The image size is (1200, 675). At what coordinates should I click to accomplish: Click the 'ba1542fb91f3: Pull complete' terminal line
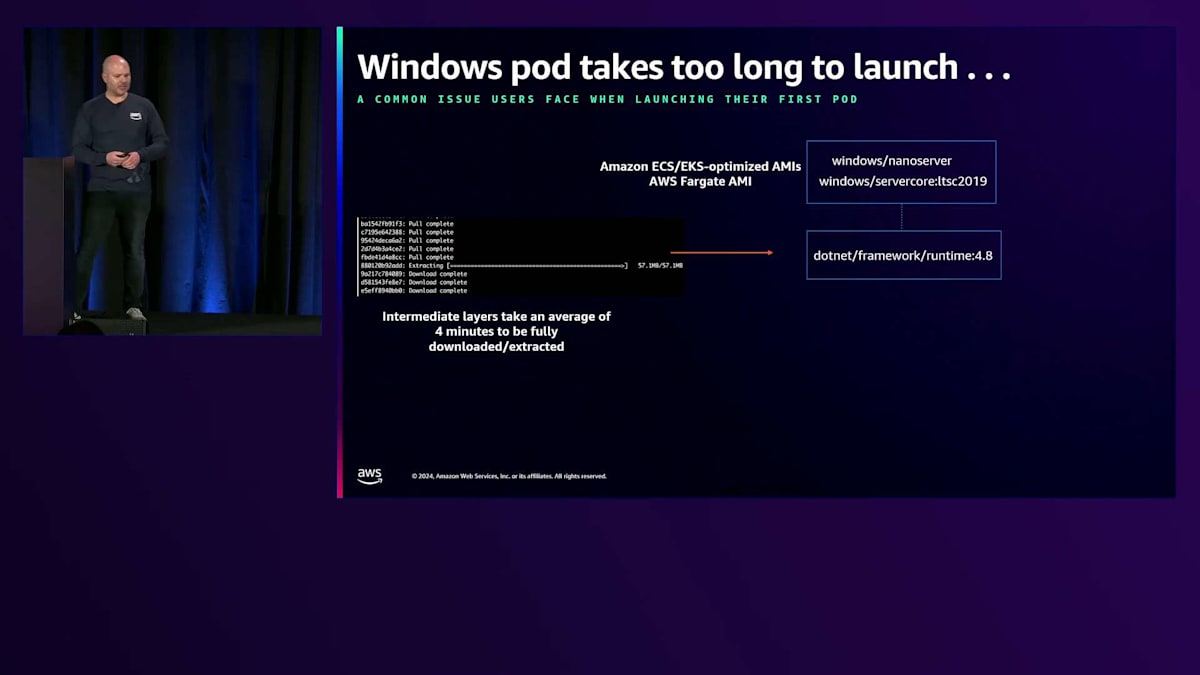(x=407, y=224)
